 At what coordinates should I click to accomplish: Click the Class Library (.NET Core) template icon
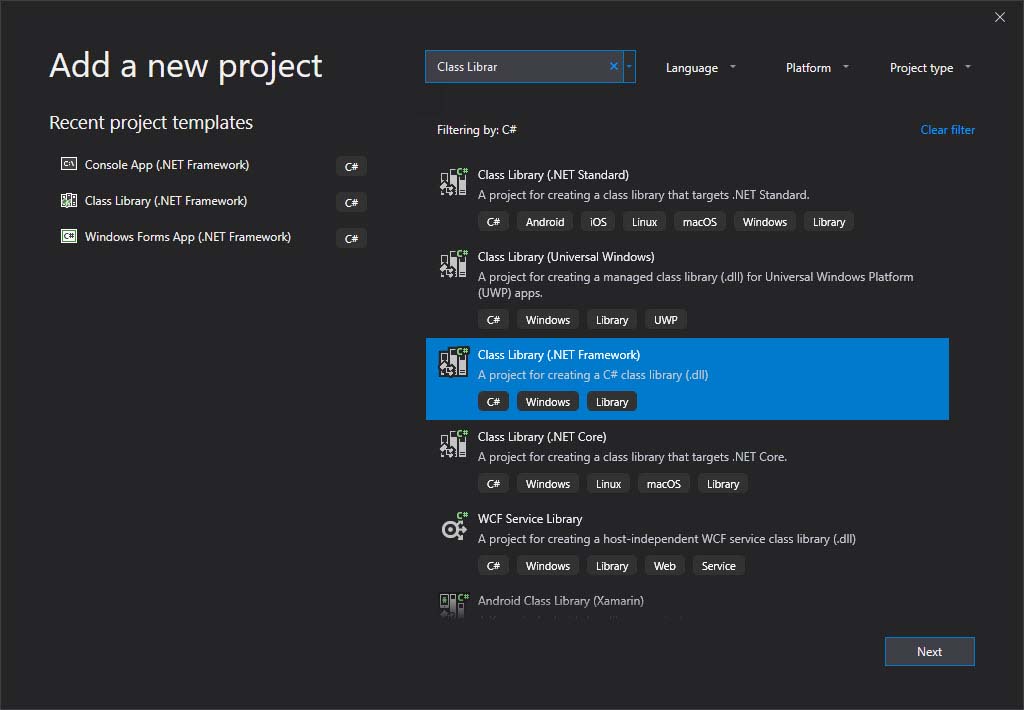(x=454, y=444)
